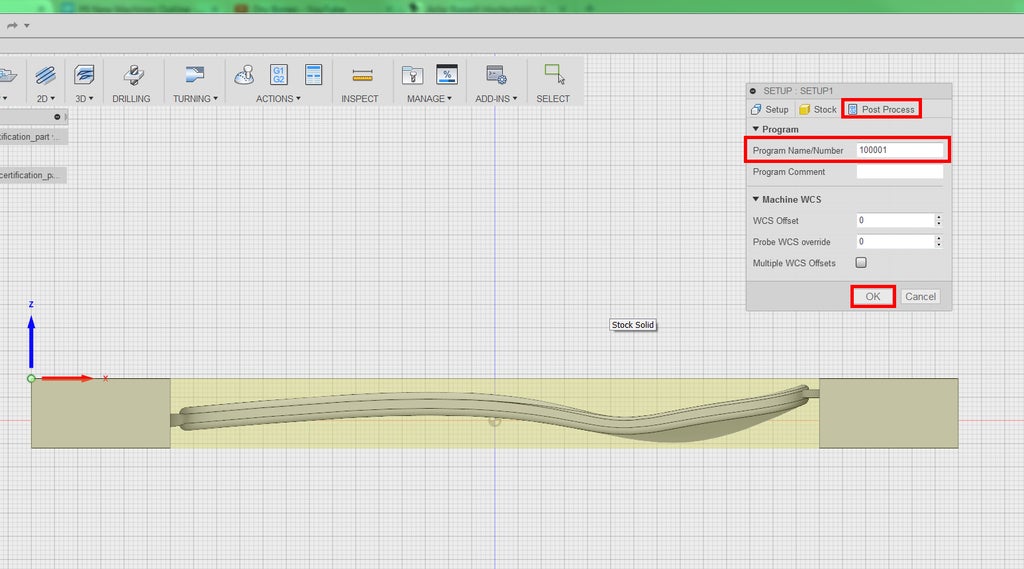Image resolution: width=1024 pixels, height=569 pixels.
Task: Click the 'Program Name/Number' label
Action: pos(798,150)
